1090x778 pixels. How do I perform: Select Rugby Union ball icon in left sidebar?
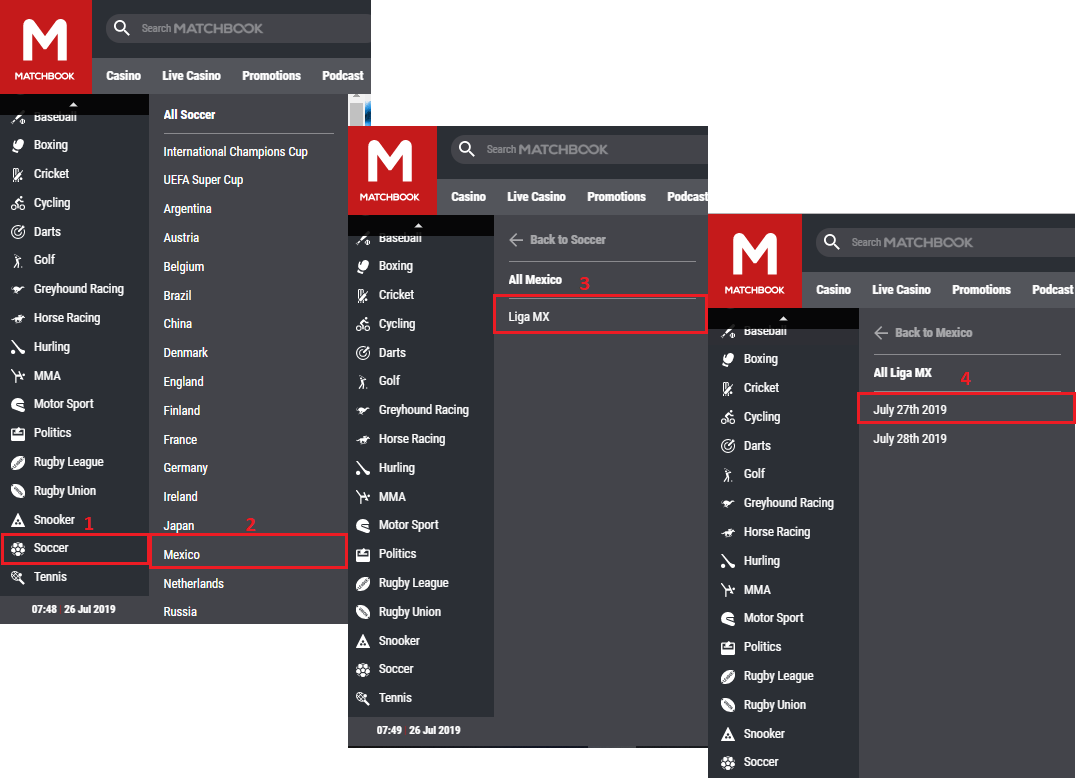(x=18, y=491)
